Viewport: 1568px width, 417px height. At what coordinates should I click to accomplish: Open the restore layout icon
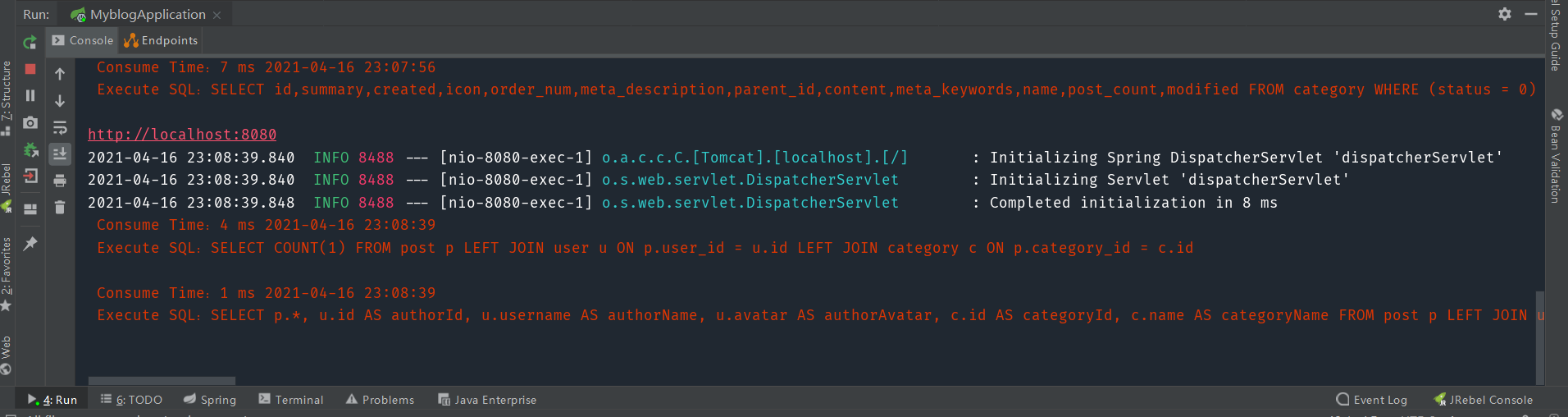click(30, 209)
